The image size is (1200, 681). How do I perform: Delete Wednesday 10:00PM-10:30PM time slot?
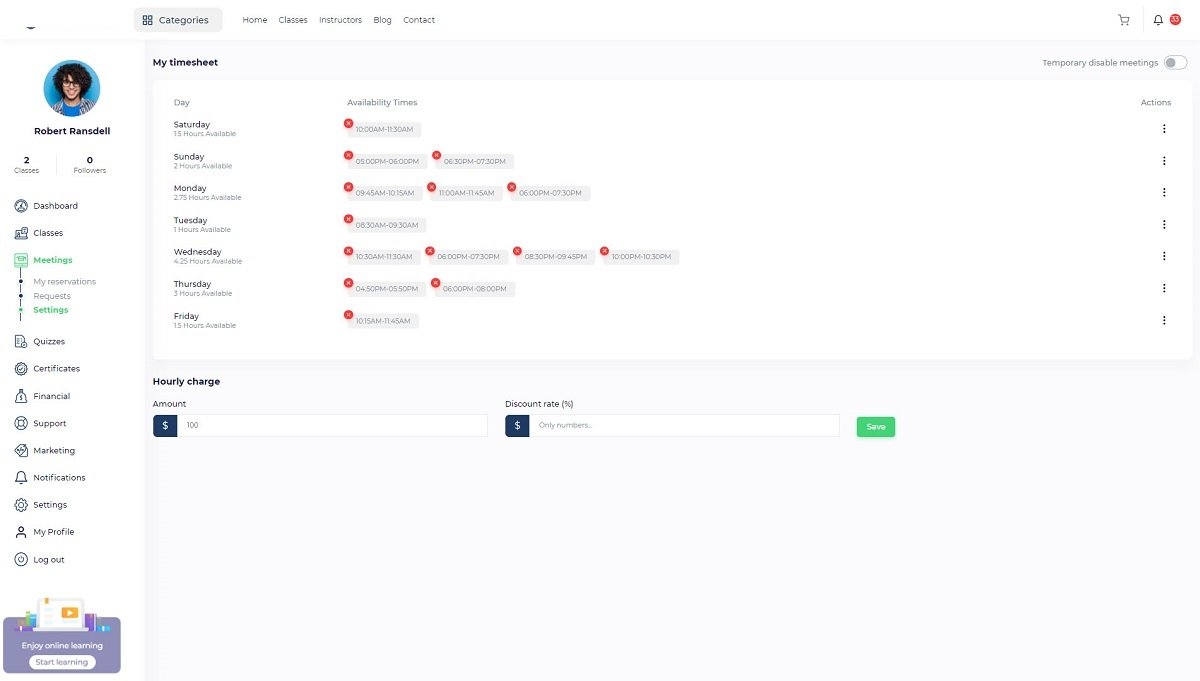click(x=604, y=251)
